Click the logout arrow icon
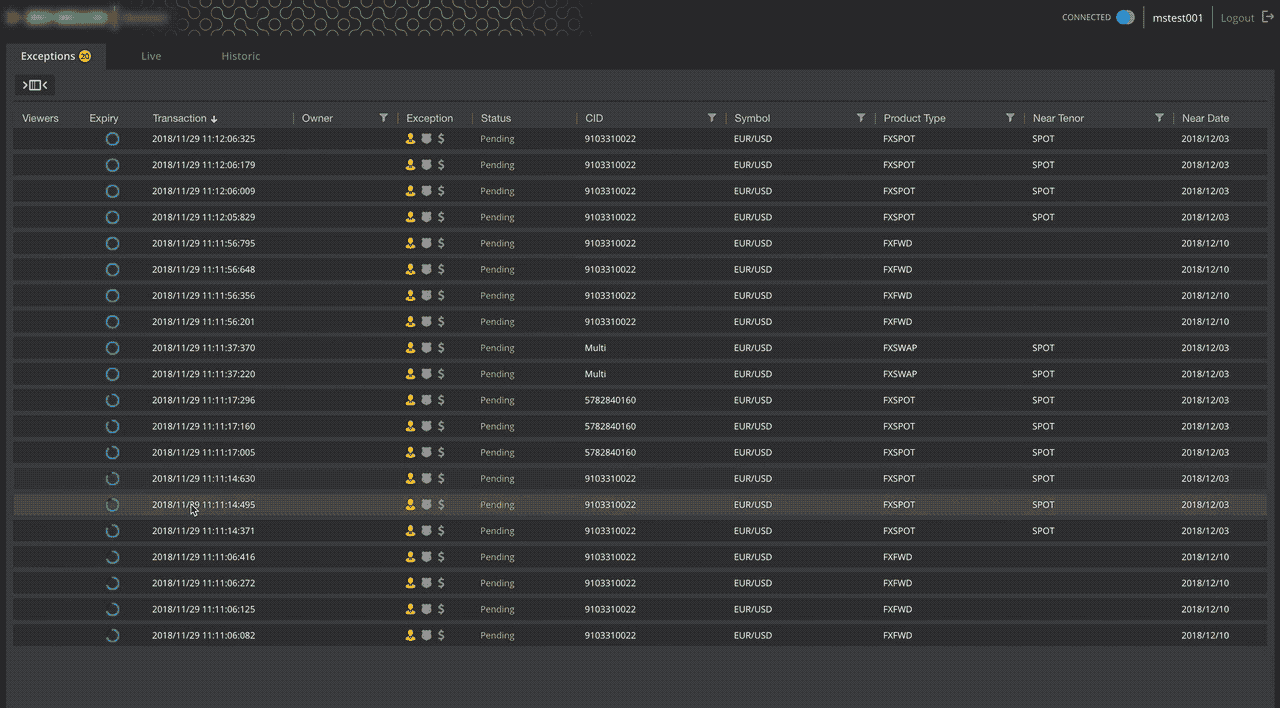The height and width of the screenshot is (708, 1280). point(1267,18)
